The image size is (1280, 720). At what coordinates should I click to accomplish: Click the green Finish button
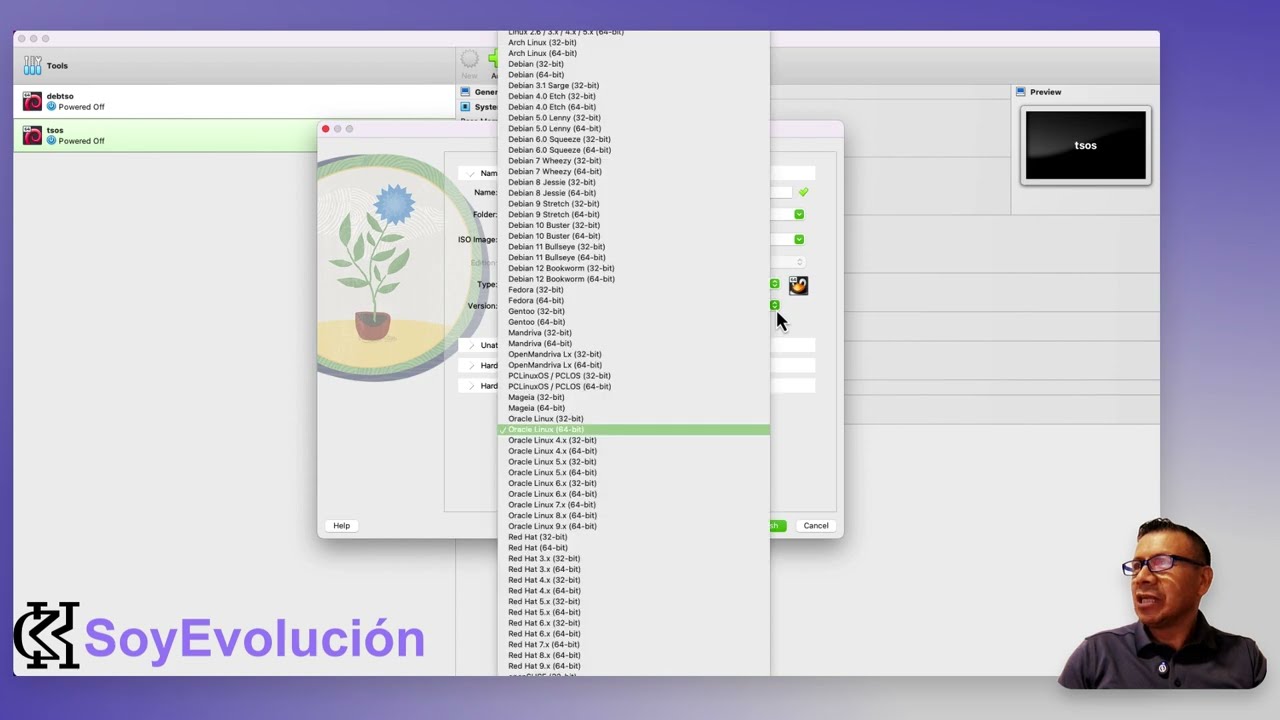pyautogui.click(x=778, y=526)
